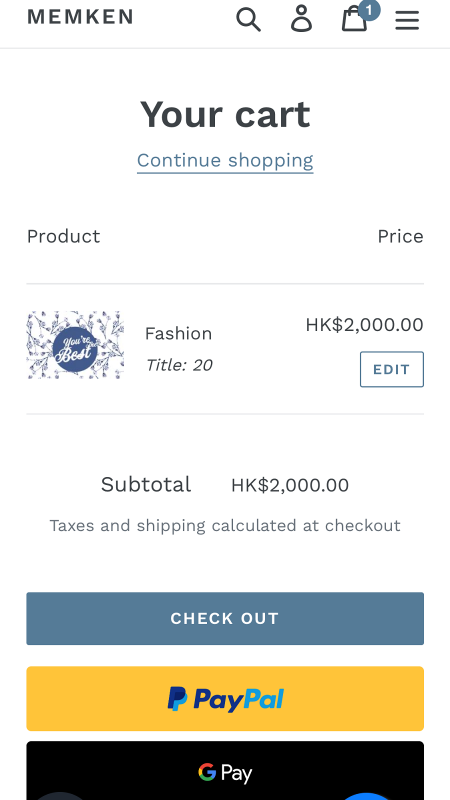
Task: Click the EDIT button for Fashion
Action: pyautogui.click(x=392, y=369)
